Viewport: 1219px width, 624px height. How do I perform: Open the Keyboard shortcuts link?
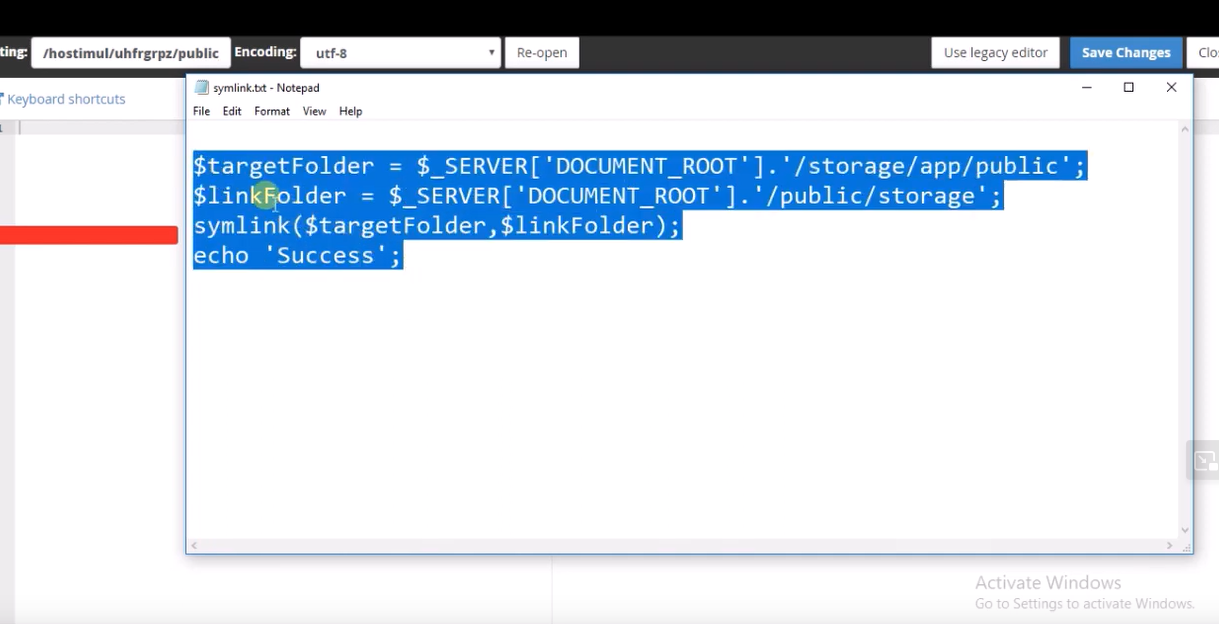(66, 99)
